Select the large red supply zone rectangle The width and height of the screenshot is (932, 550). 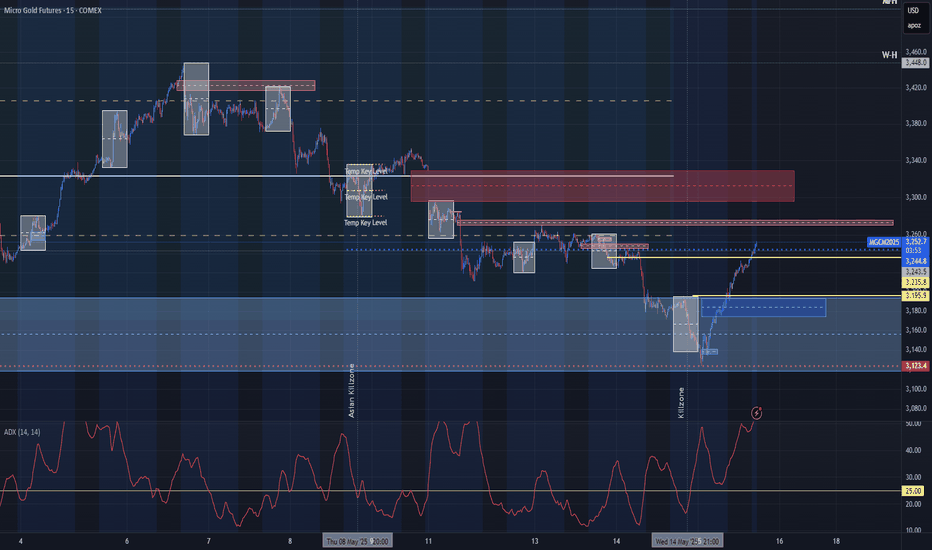click(x=602, y=186)
